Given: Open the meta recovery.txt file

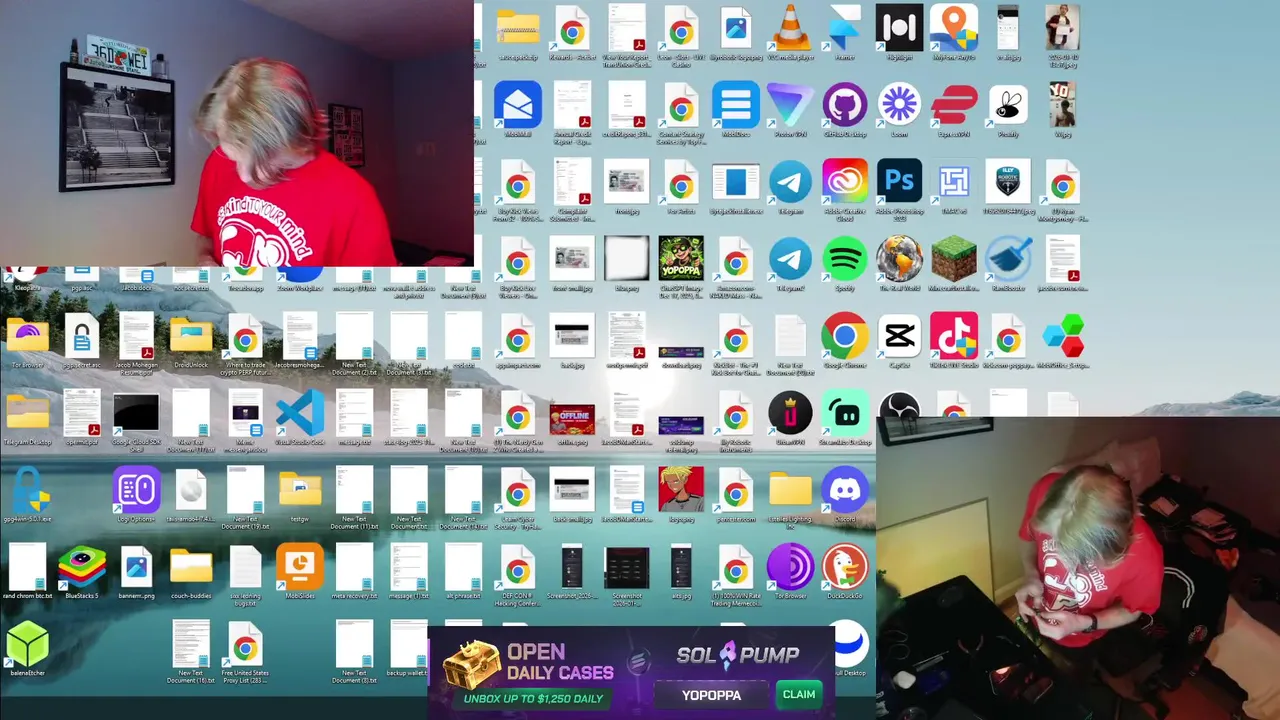Looking at the screenshot, I should 355,568.
